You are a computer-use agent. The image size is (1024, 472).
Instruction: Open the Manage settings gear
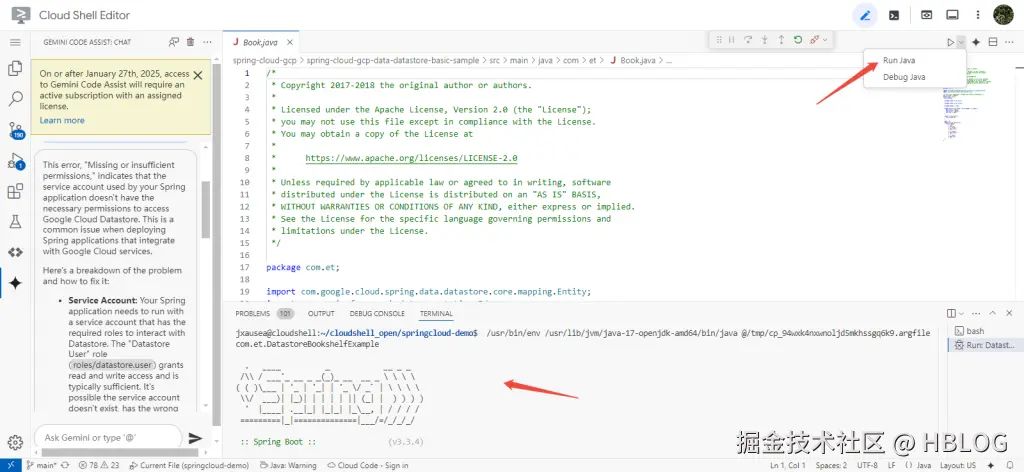coord(14,442)
